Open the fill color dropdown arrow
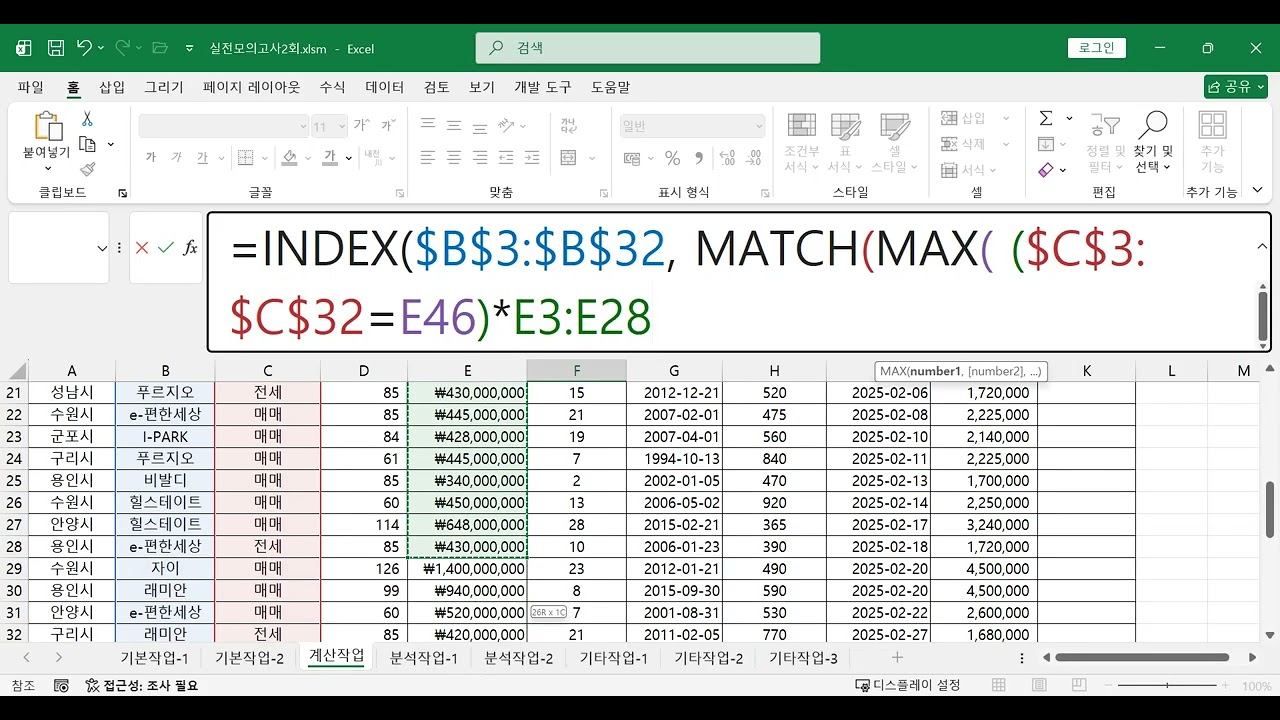This screenshot has width=1280, height=720. (309, 158)
